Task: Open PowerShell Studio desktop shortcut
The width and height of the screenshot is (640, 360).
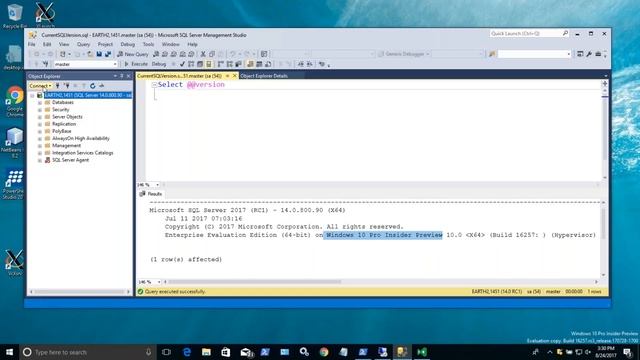Action: coord(14,184)
